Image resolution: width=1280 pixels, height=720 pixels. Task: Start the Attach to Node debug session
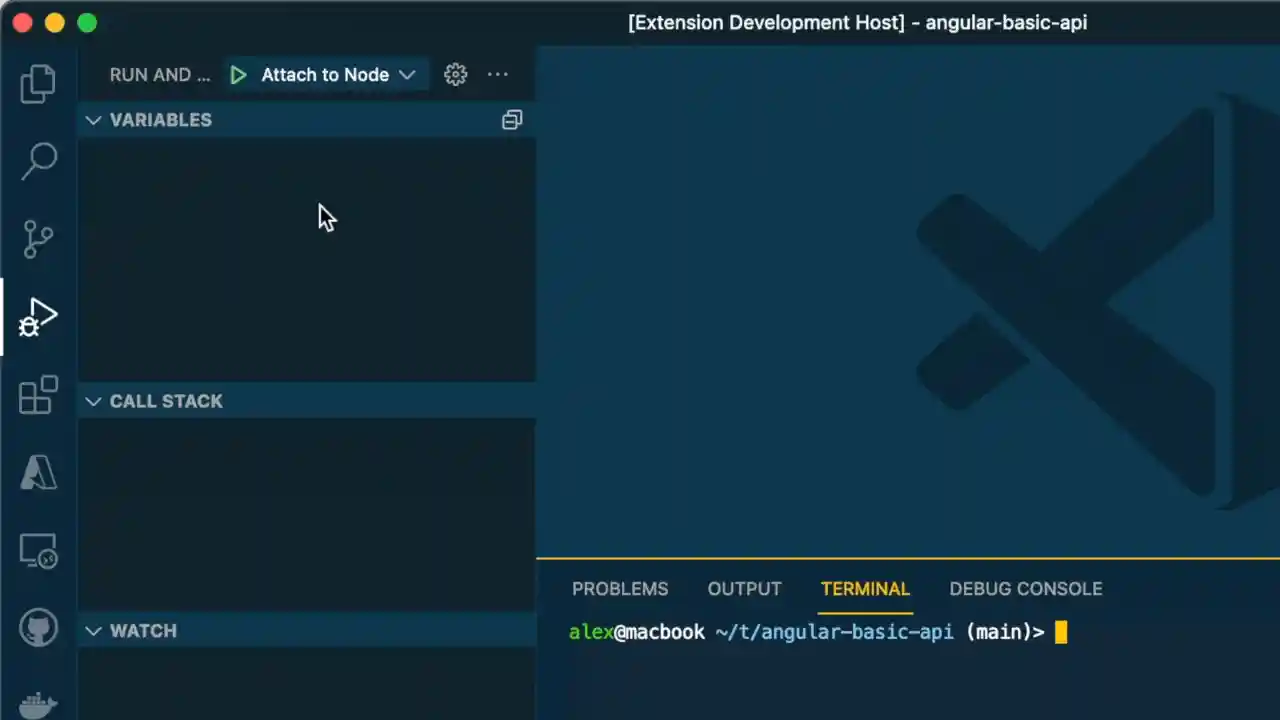pyautogui.click(x=238, y=74)
